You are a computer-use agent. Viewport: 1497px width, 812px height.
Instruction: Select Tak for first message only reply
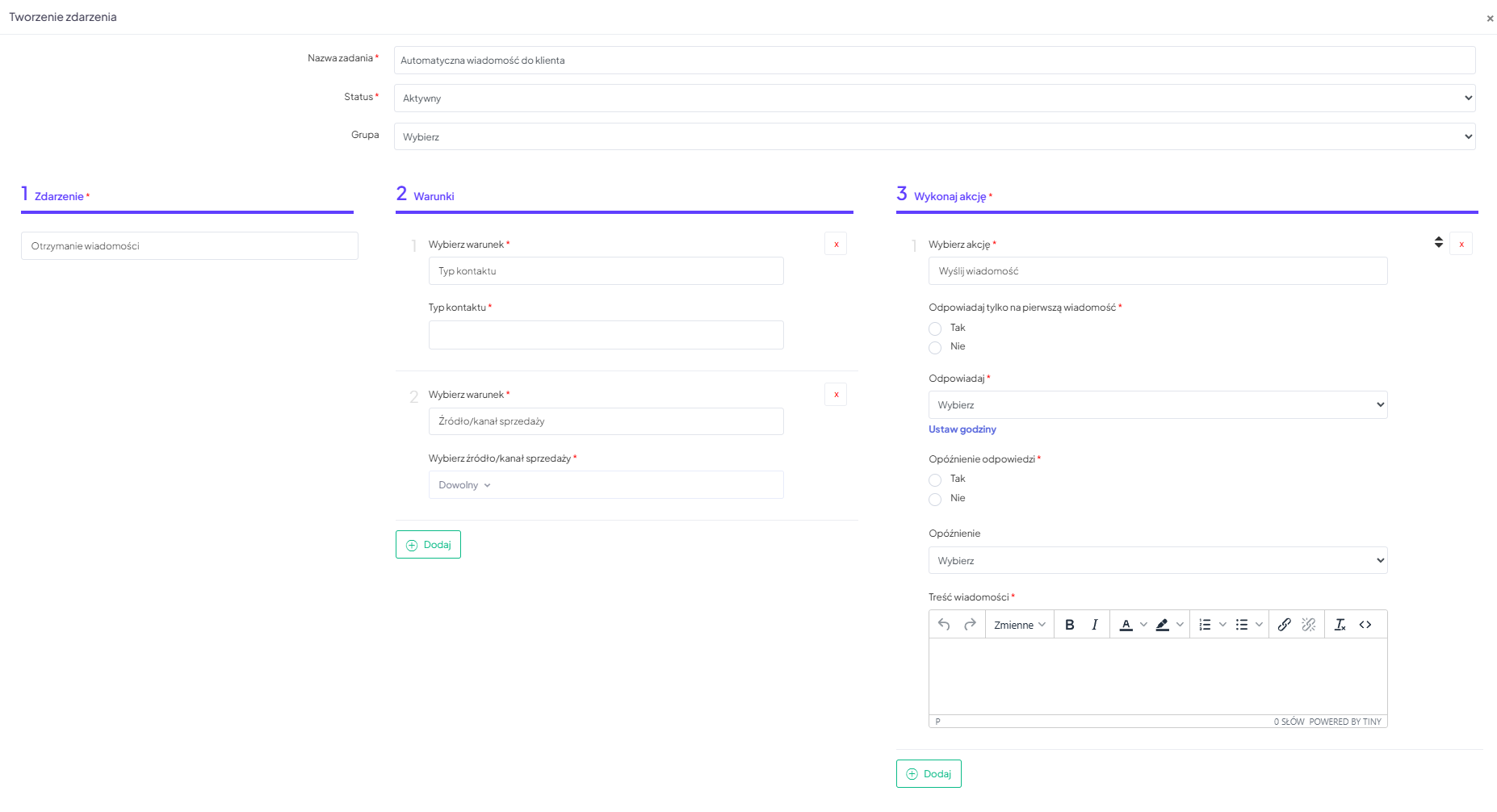[x=935, y=329]
